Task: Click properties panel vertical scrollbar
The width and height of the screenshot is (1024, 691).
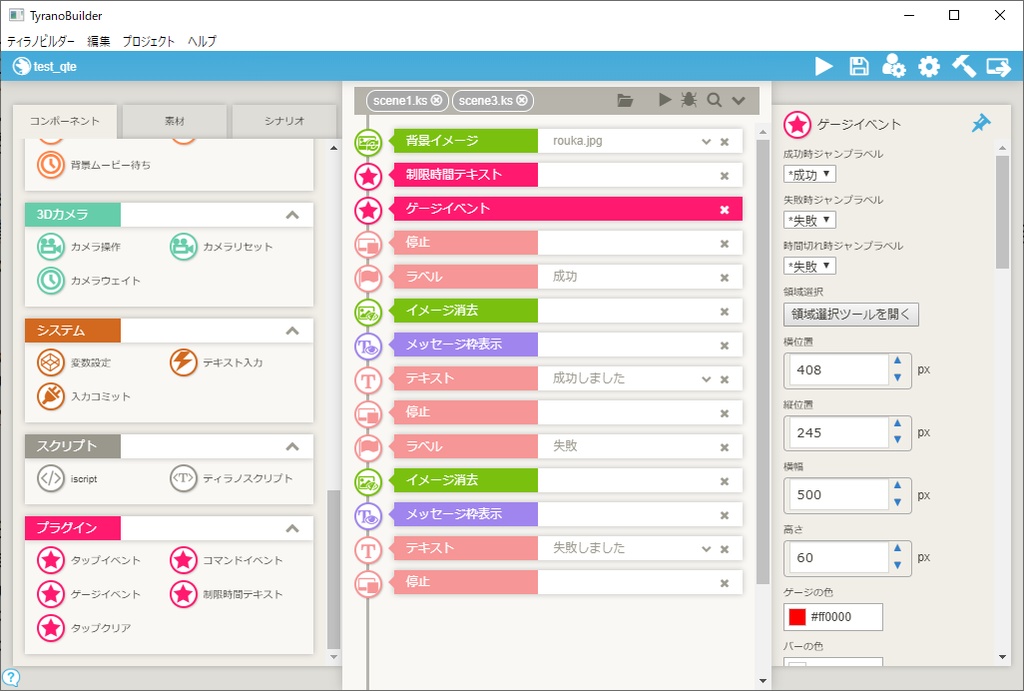Action: [x=1002, y=212]
